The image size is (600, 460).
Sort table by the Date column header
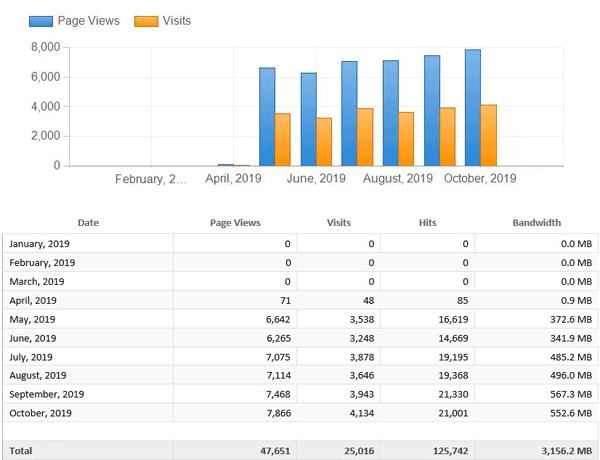(x=88, y=223)
